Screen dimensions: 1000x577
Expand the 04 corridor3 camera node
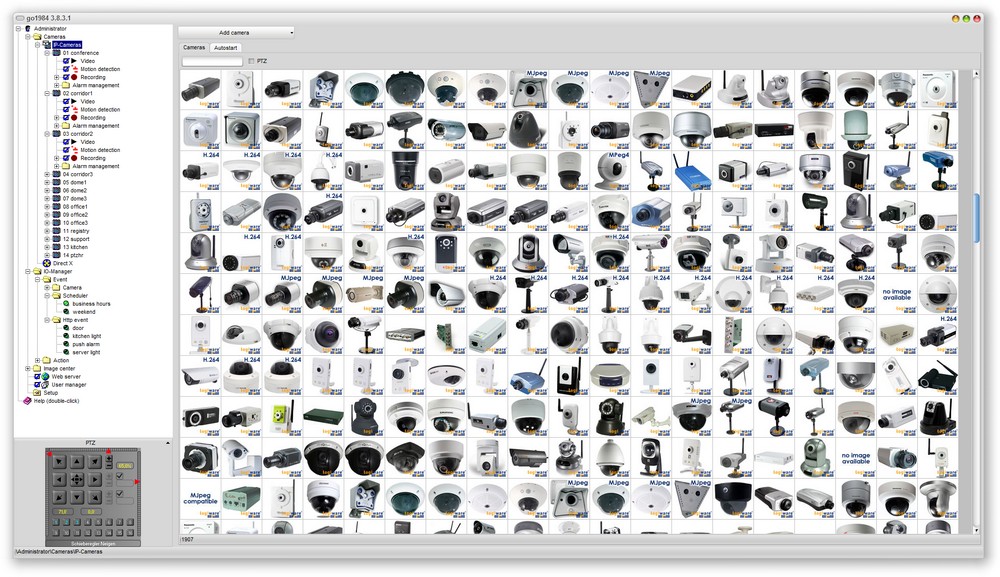47,174
